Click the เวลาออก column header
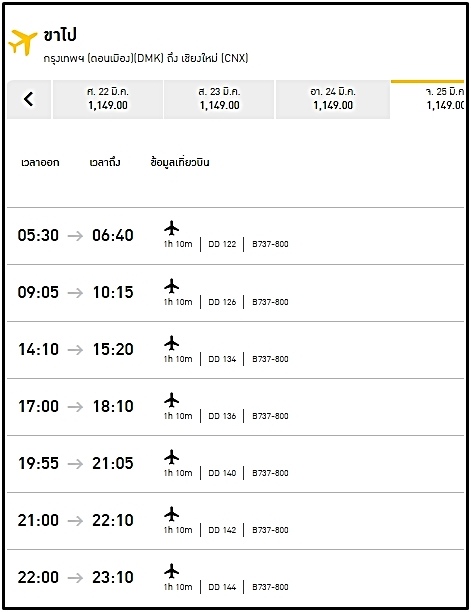The width and height of the screenshot is (471, 612). point(40,162)
